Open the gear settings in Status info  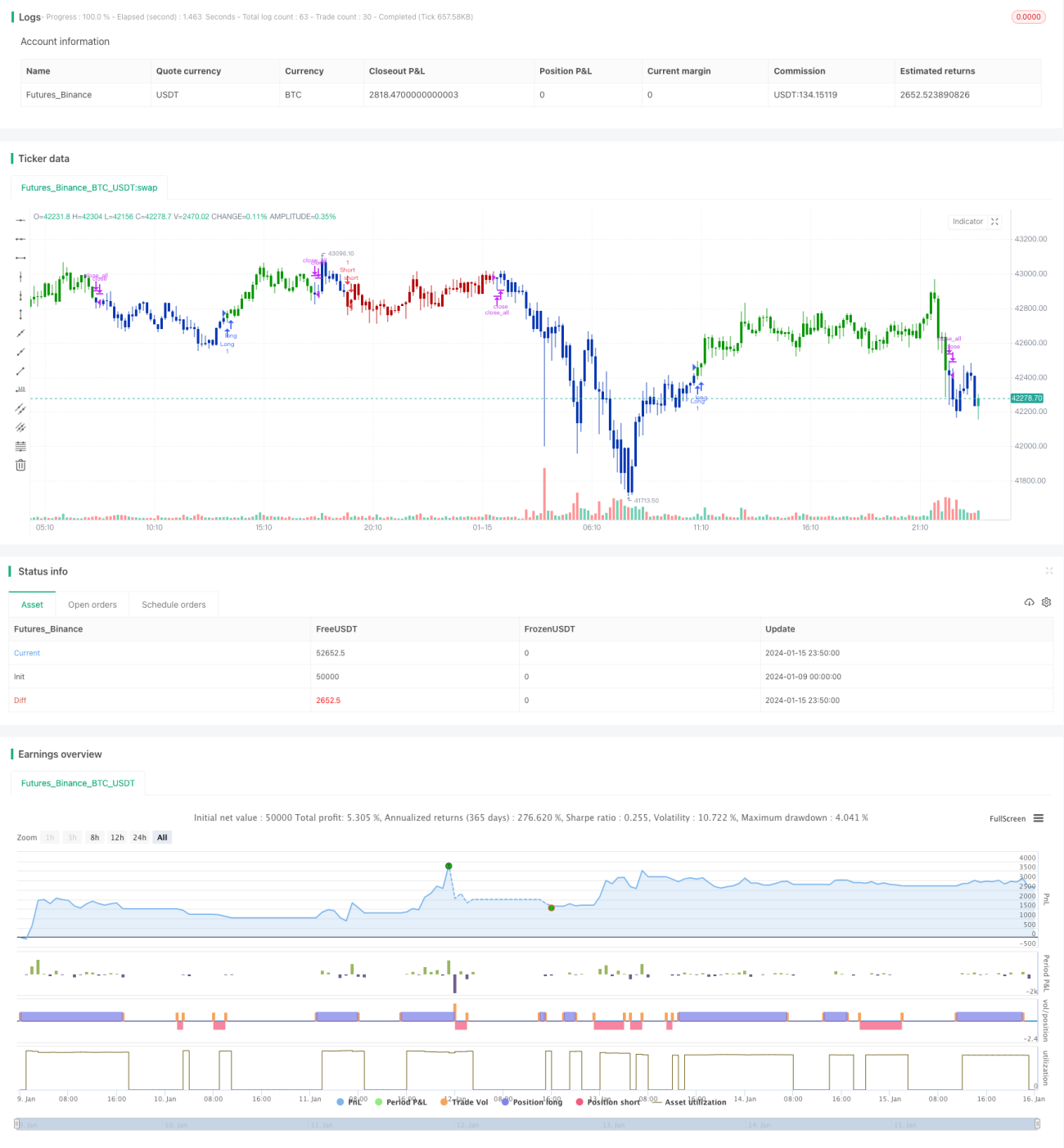(1046, 602)
